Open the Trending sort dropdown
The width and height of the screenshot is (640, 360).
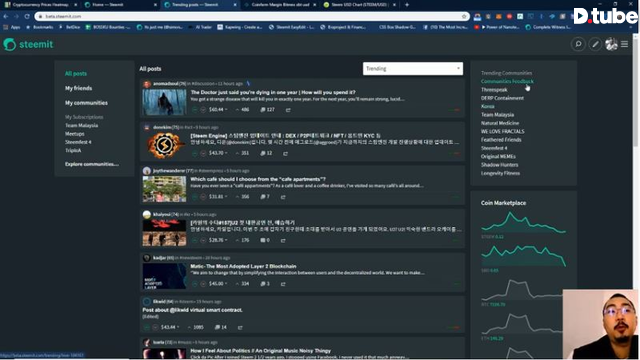tap(413, 69)
